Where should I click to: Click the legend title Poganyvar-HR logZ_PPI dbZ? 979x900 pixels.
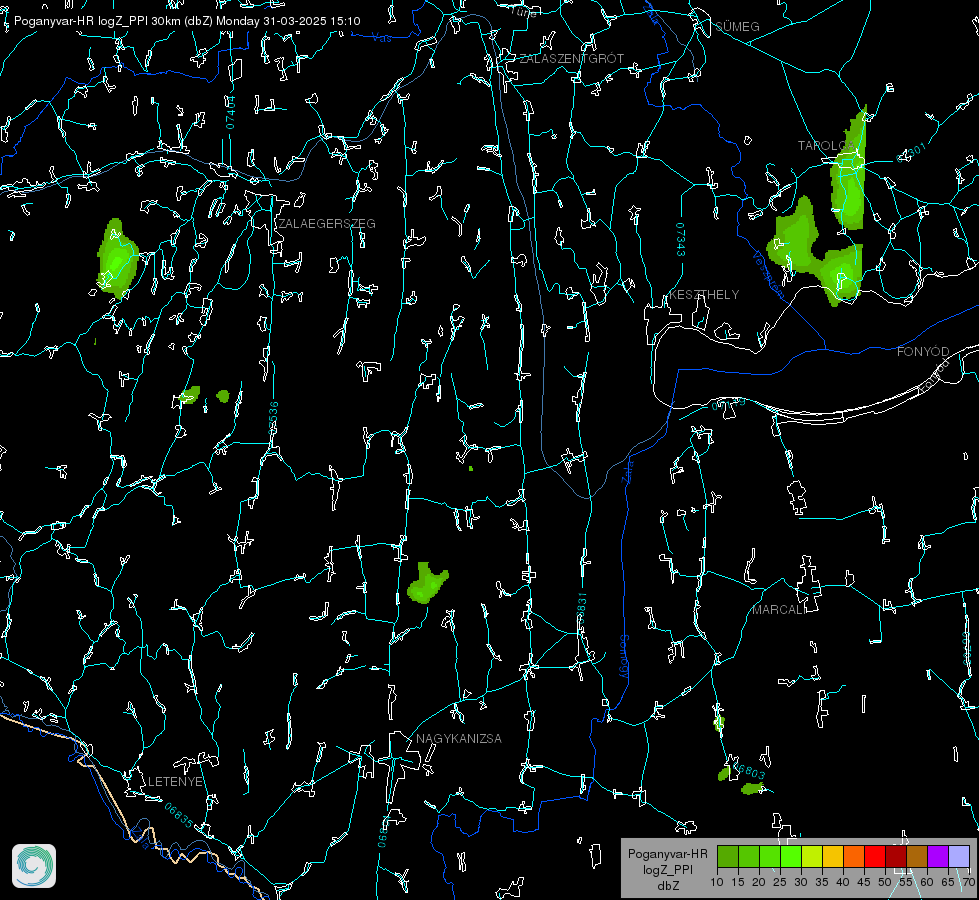(x=668, y=869)
